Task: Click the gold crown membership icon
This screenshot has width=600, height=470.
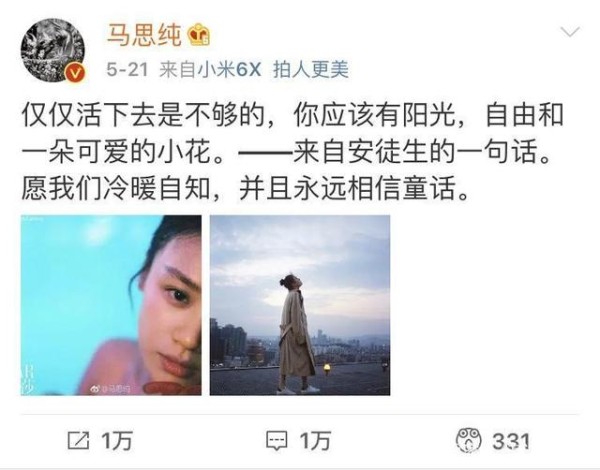Action: click(199, 34)
